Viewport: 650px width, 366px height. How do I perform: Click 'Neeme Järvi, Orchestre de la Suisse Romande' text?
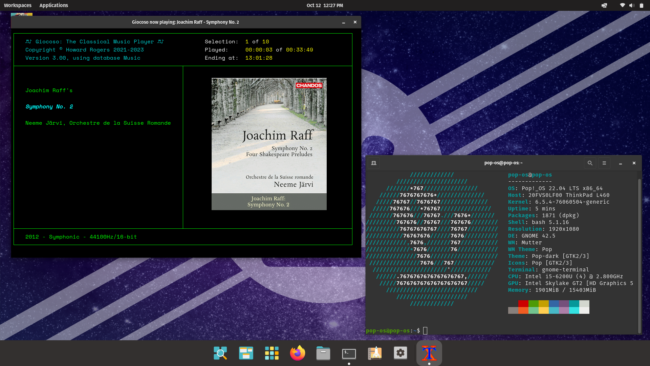98,123
